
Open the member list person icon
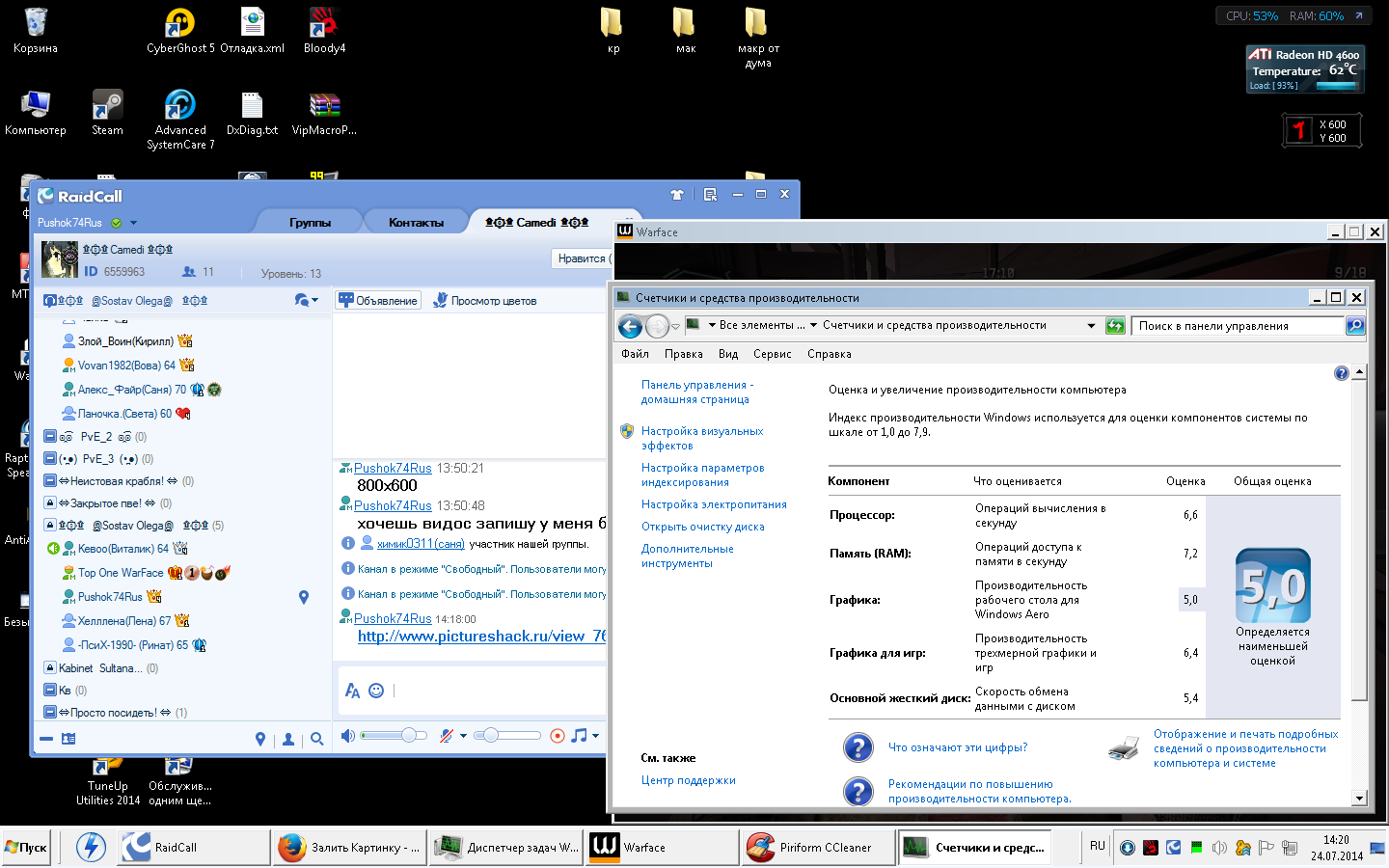point(288,740)
